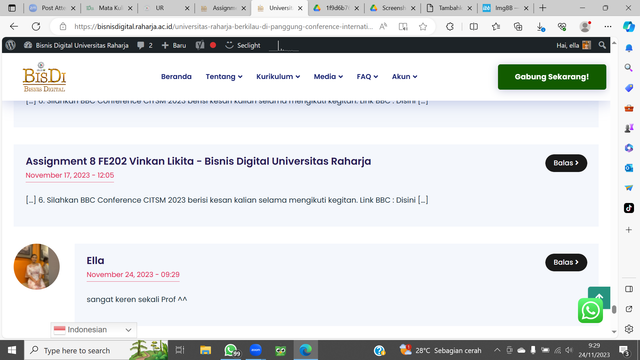This screenshot has height=360, width=640.
Task: Open the Indonesian language selector
Action: (x=93, y=330)
